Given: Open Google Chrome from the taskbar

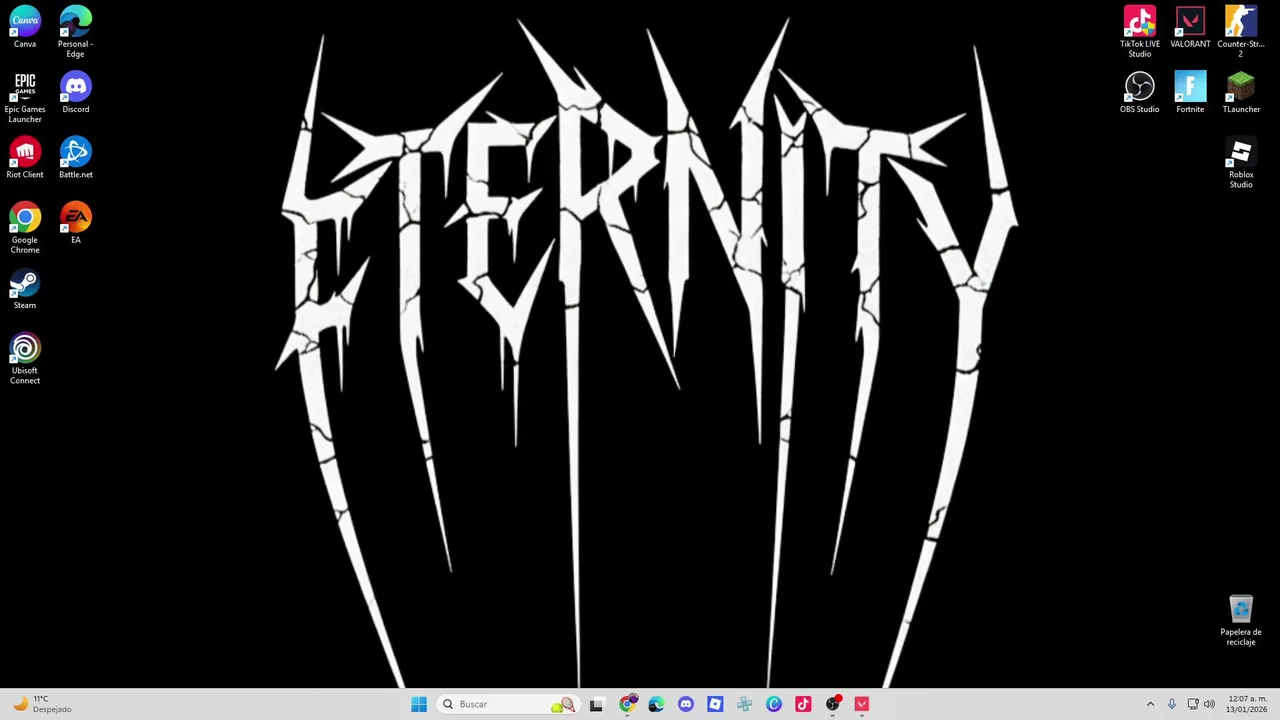Looking at the screenshot, I should click(627, 704).
